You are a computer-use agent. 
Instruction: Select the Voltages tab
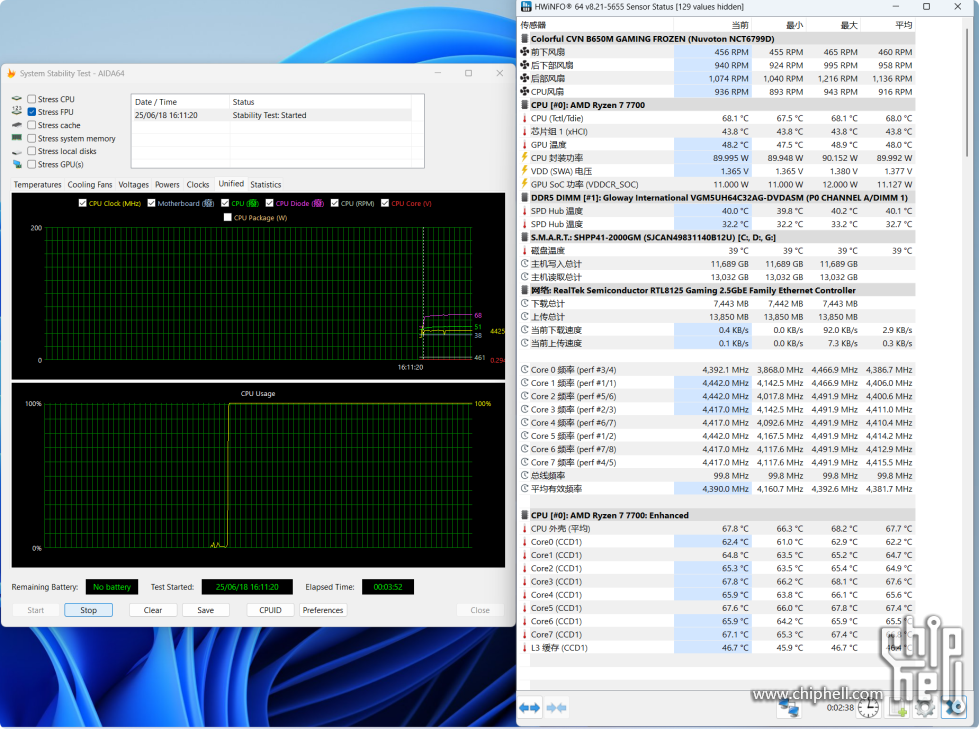point(134,185)
